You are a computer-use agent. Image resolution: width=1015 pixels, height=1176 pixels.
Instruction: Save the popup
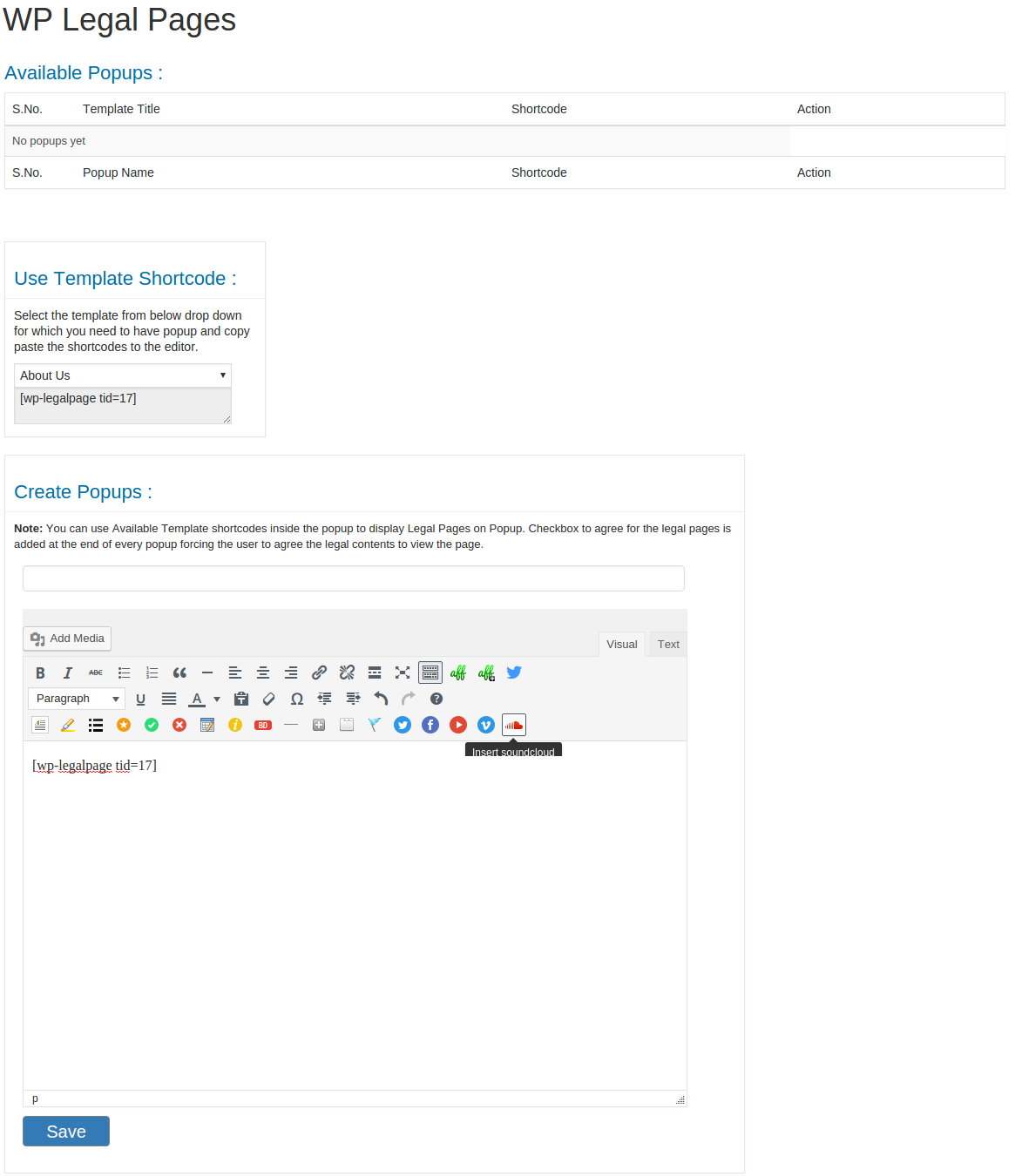click(x=66, y=1132)
